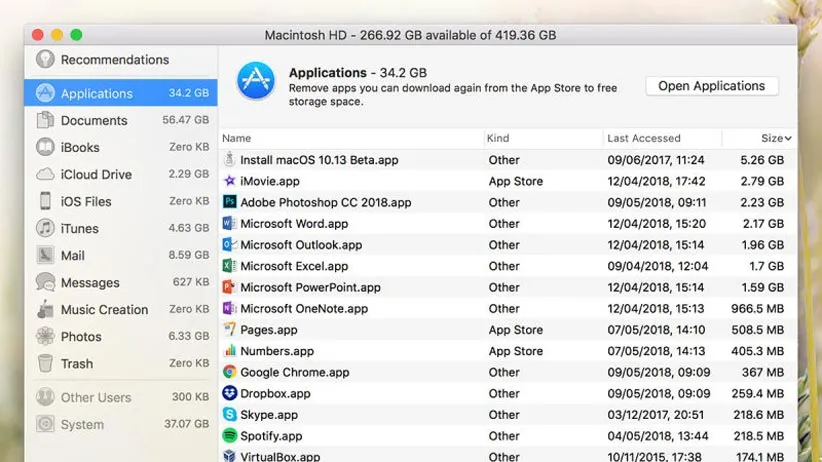Click the Install macOS installer icon
Screen dimensions: 822x462
[x=229, y=159]
